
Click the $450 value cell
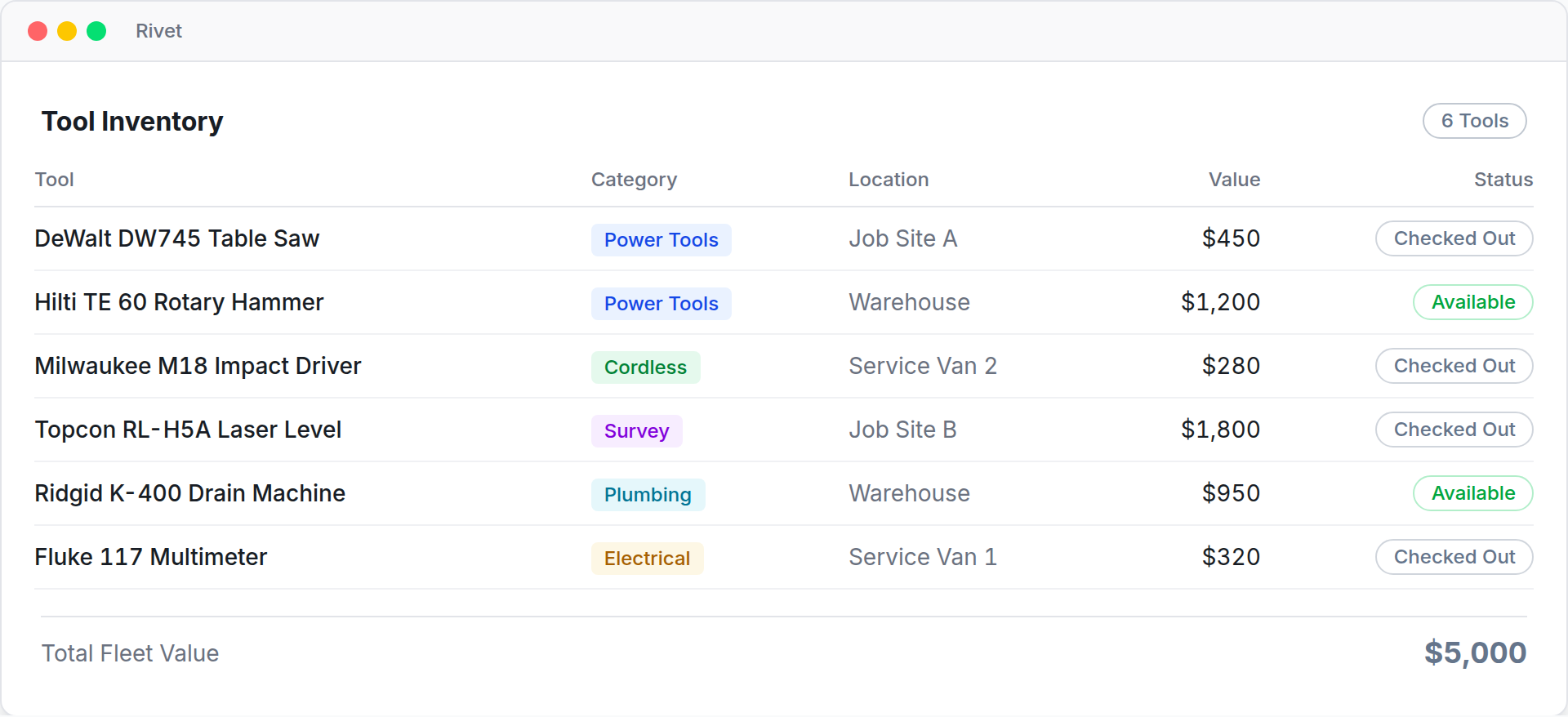pos(1231,238)
